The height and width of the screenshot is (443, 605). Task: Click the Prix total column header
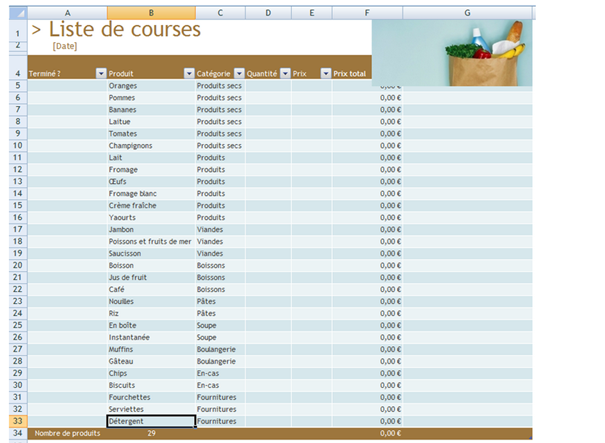tap(350, 73)
